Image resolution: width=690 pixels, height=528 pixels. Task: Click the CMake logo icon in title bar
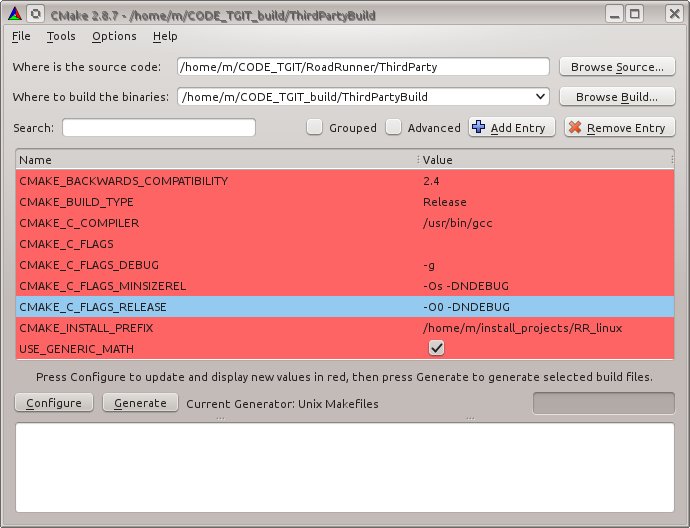(x=12, y=14)
